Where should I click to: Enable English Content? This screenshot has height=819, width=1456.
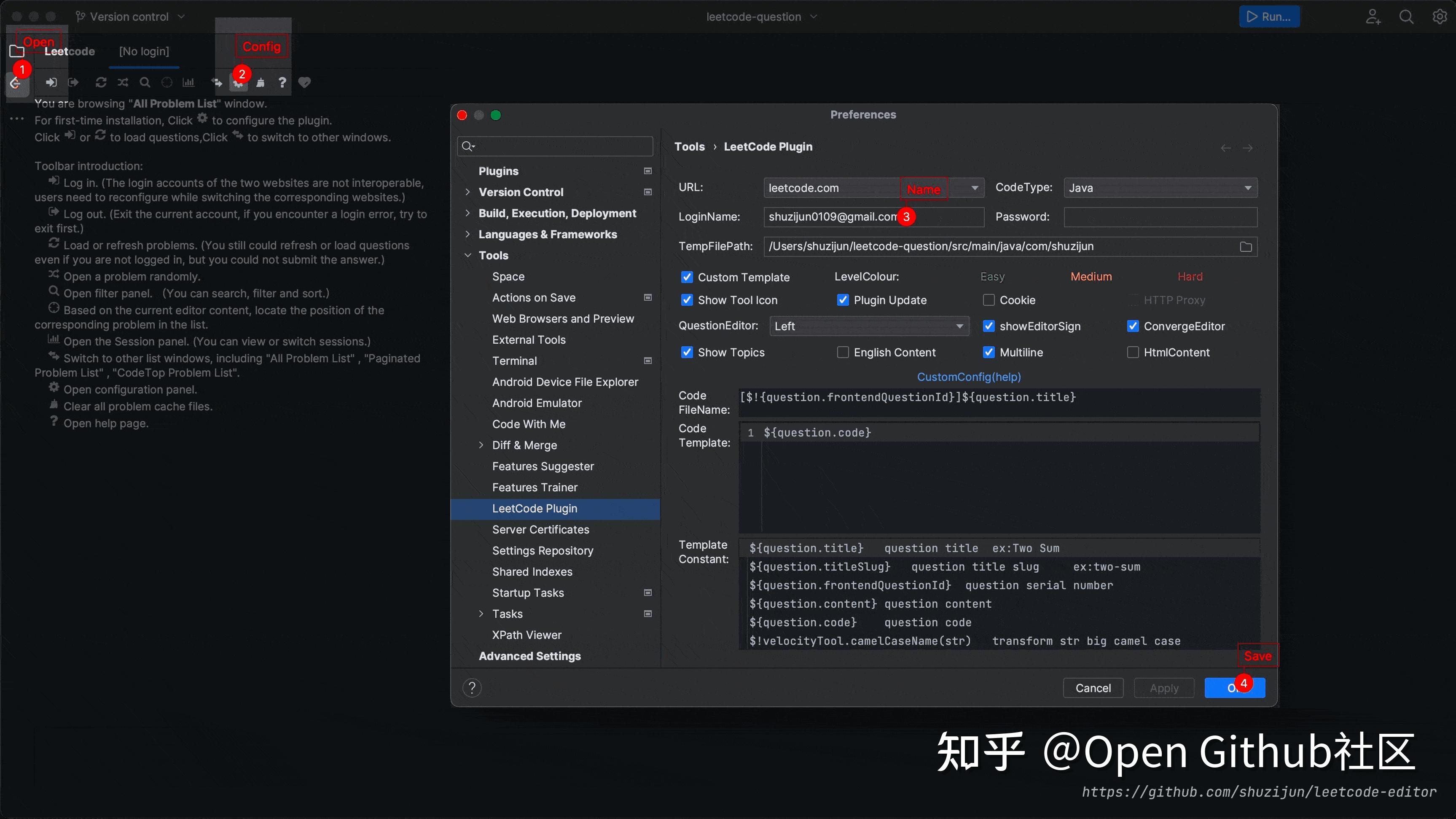coord(843,352)
